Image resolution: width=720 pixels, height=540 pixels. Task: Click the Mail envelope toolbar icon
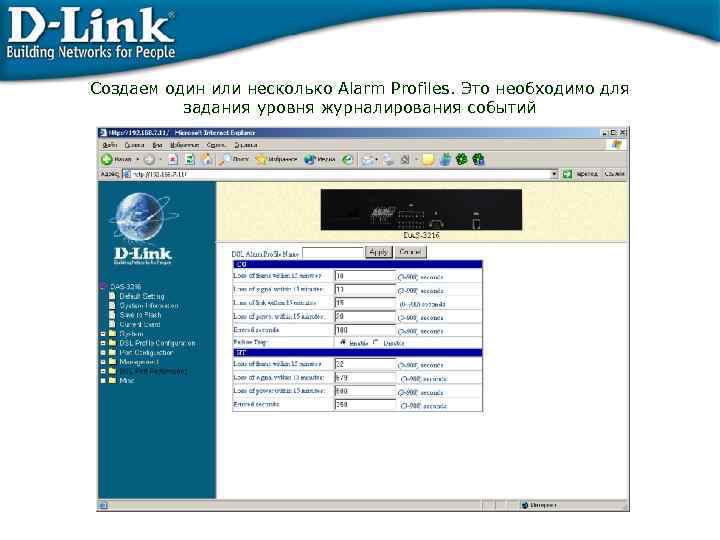(368, 160)
